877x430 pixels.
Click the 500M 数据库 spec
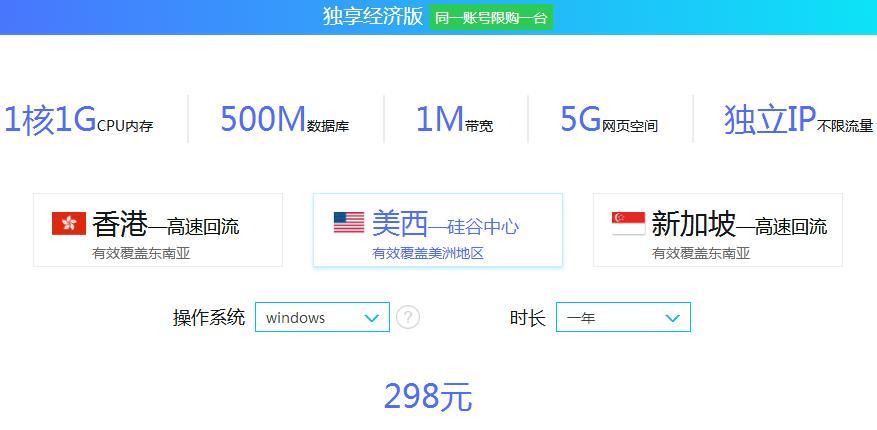[285, 120]
